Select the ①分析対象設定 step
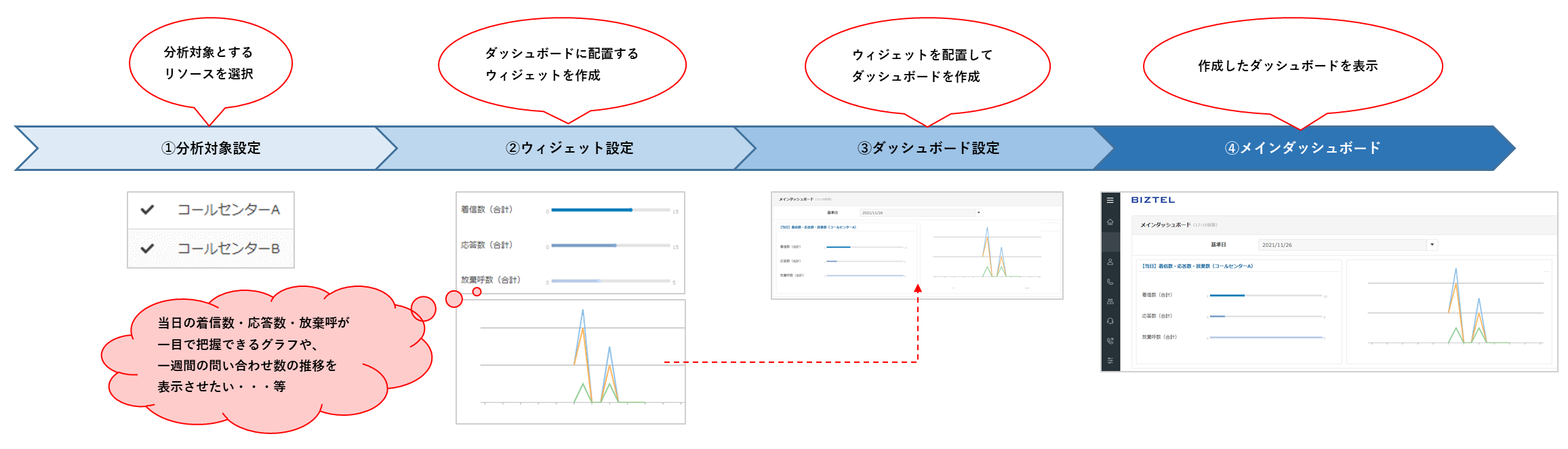Image resolution: width=1568 pixels, height=449 pixels. (x=211, y=148)
